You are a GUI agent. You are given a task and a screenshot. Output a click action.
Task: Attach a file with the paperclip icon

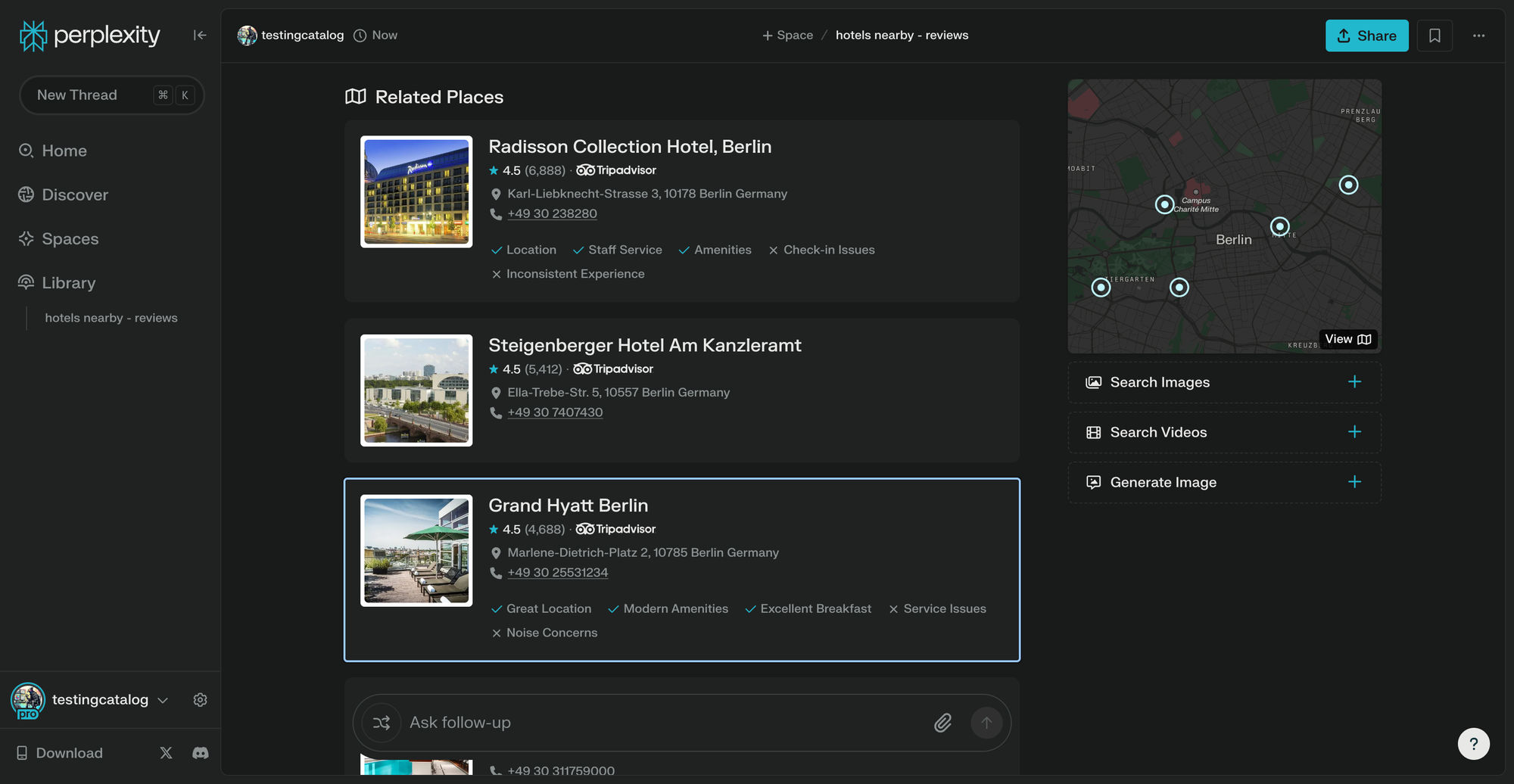tap(942, 723)
